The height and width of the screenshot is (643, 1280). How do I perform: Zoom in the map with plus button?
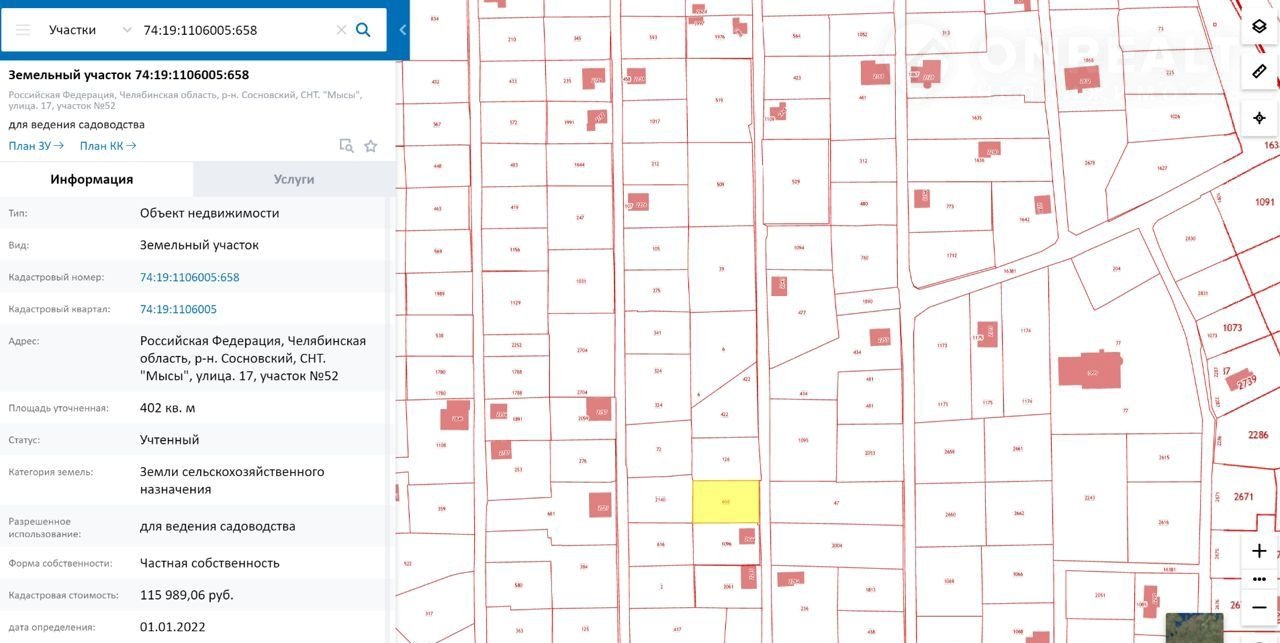point(1259,551)
